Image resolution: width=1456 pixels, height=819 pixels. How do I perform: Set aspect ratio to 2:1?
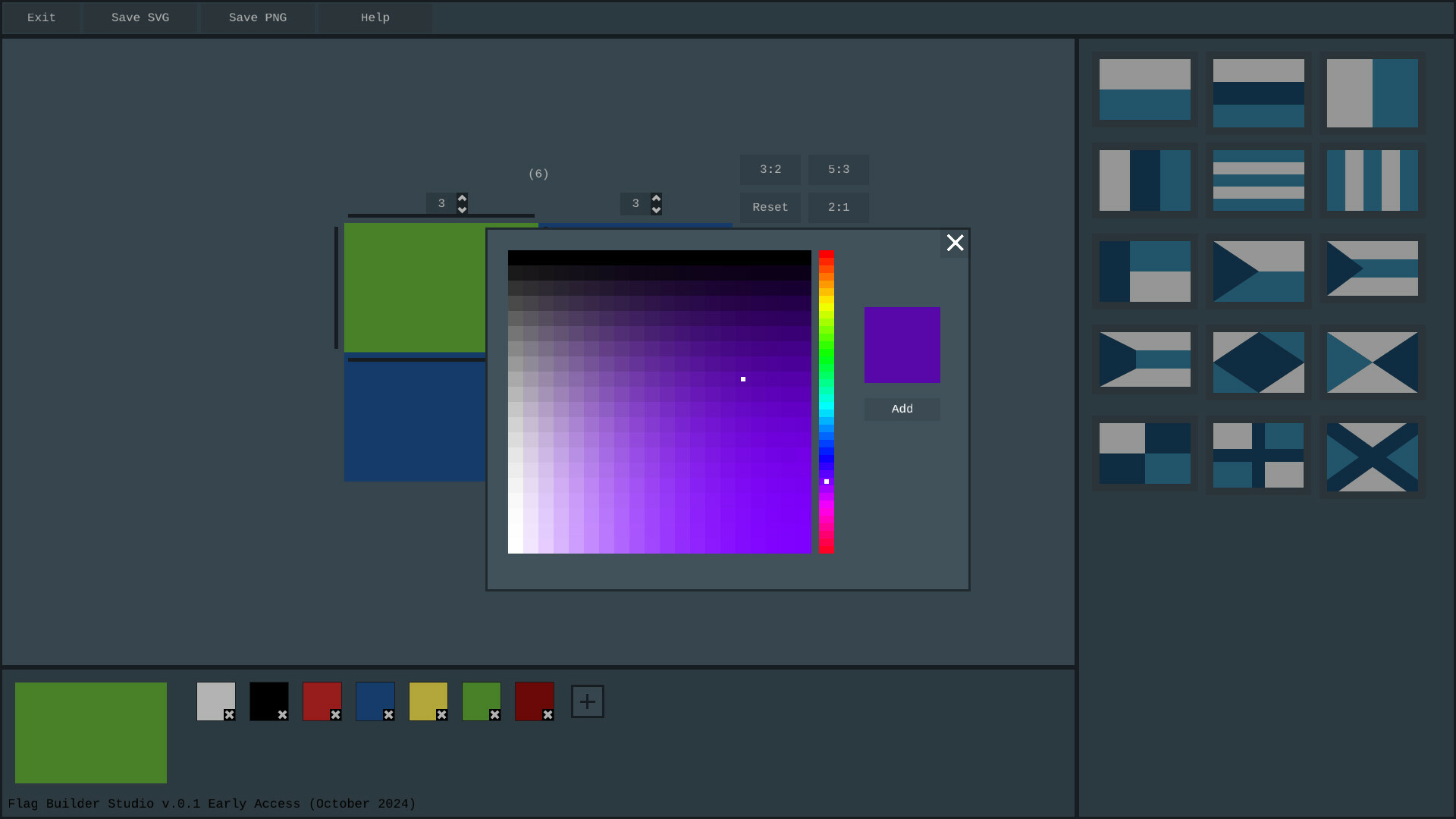[838, 207]
